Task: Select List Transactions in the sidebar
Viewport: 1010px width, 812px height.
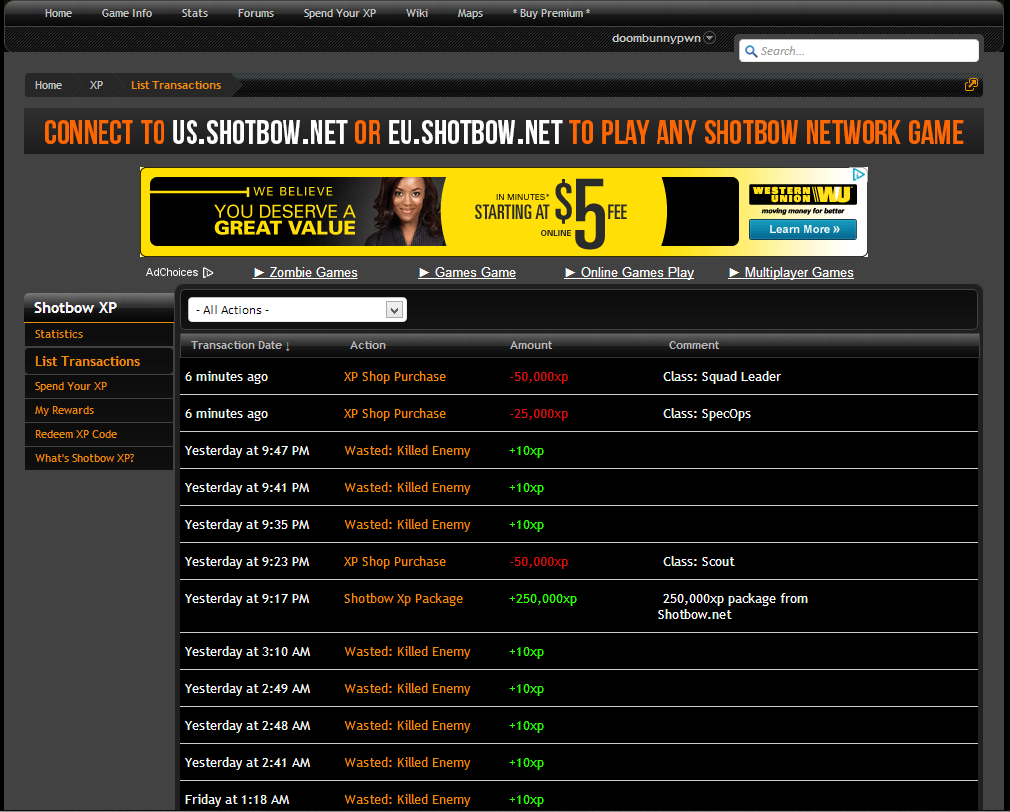Action: [87, 361]
